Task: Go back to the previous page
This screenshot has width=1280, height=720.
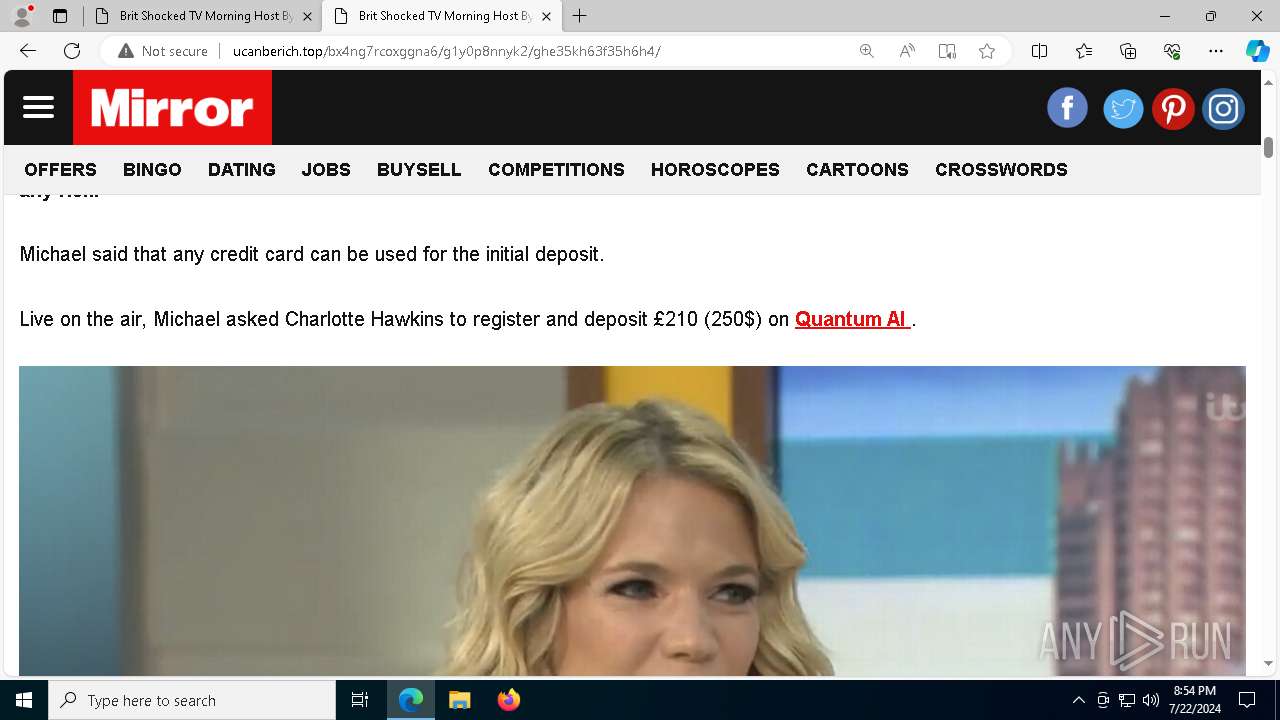Action: pyautogui.click(x=28, y=51)
